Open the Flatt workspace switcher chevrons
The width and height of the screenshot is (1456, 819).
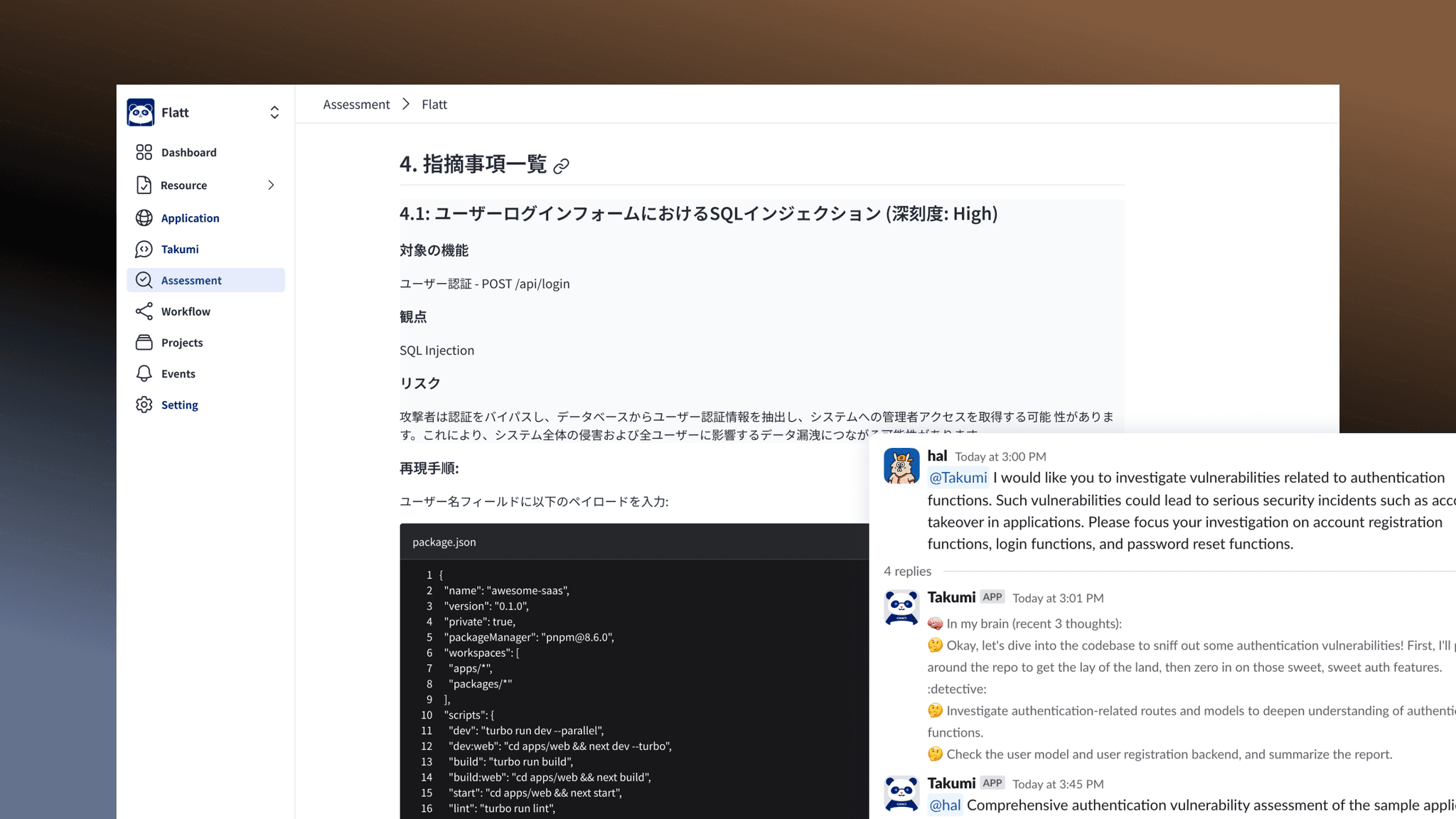tap(274, 112)
